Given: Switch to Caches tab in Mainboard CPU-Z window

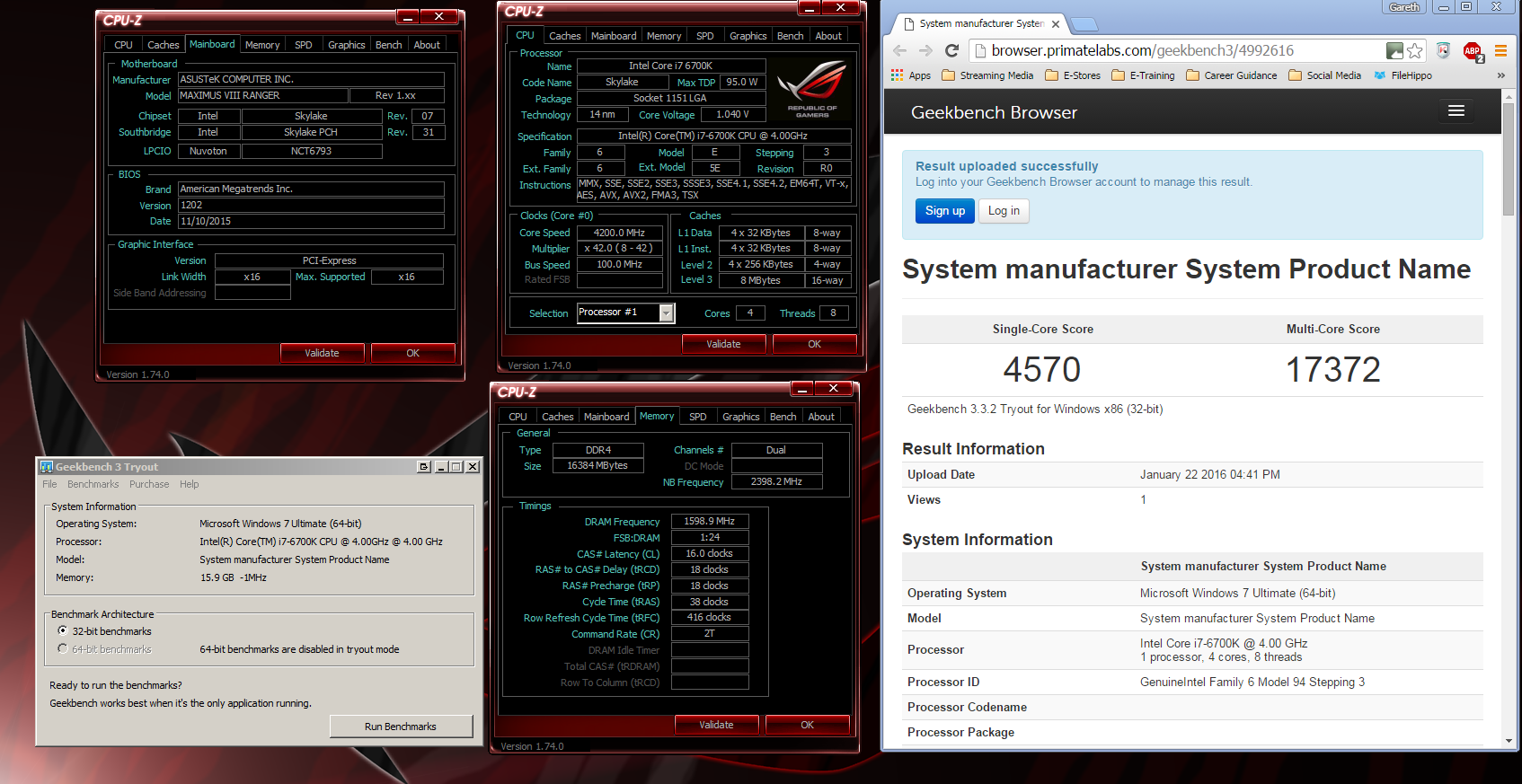Looking at the screenshot, I should 163,45.
